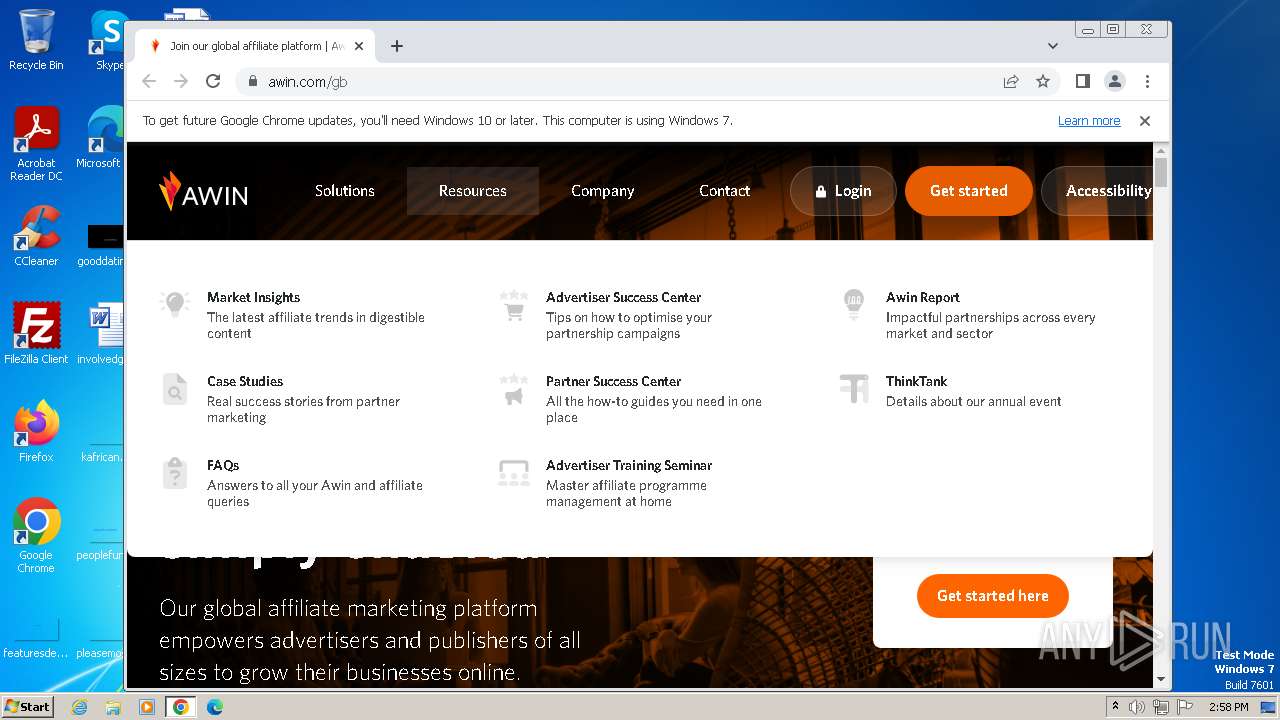View site information lock icon

tap(252, 82)
